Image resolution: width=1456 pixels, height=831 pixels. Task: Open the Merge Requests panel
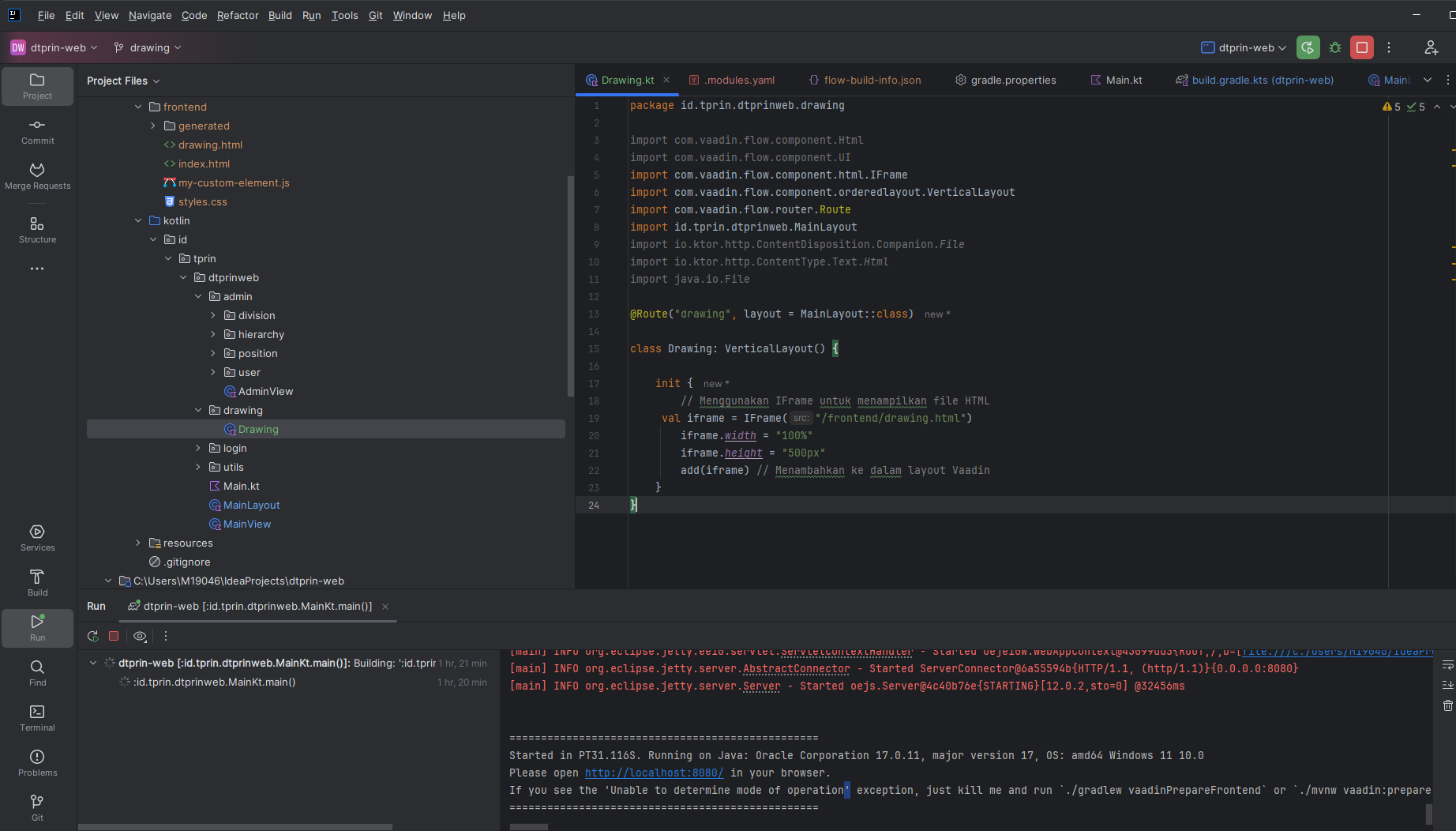37,176
